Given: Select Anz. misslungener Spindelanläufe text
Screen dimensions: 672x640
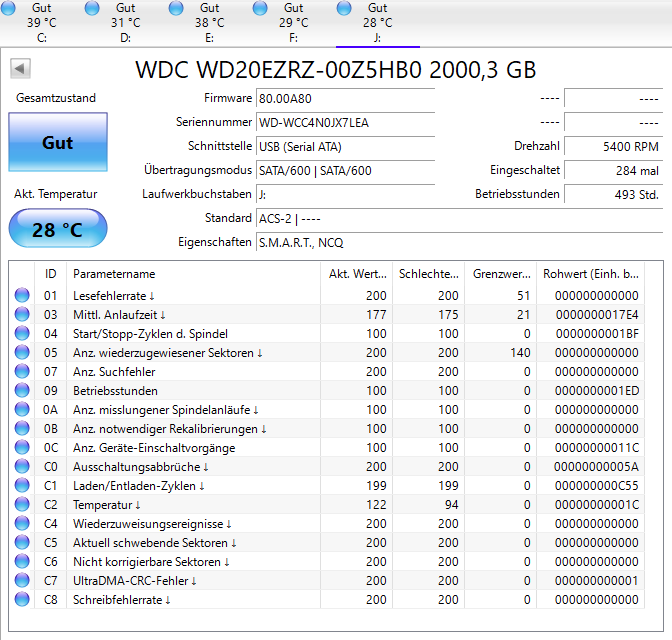Looking at the screenshot, I should coord(166,410).
